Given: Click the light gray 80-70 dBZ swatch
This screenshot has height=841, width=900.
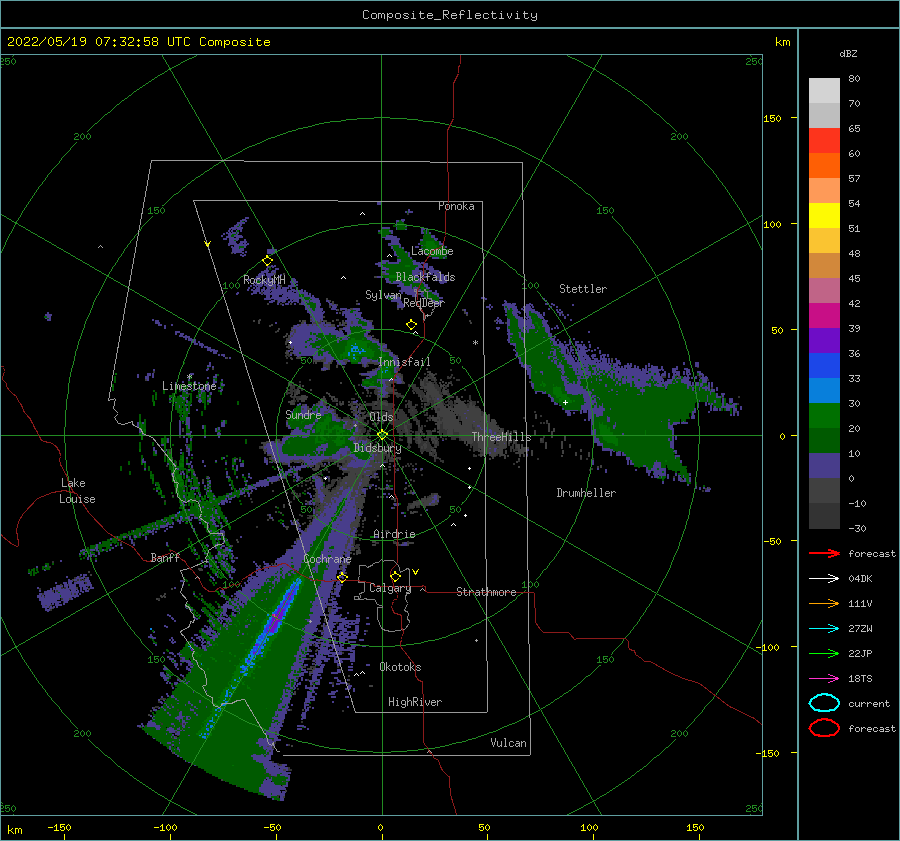Looking at the screenshot, I should point(824,91).
